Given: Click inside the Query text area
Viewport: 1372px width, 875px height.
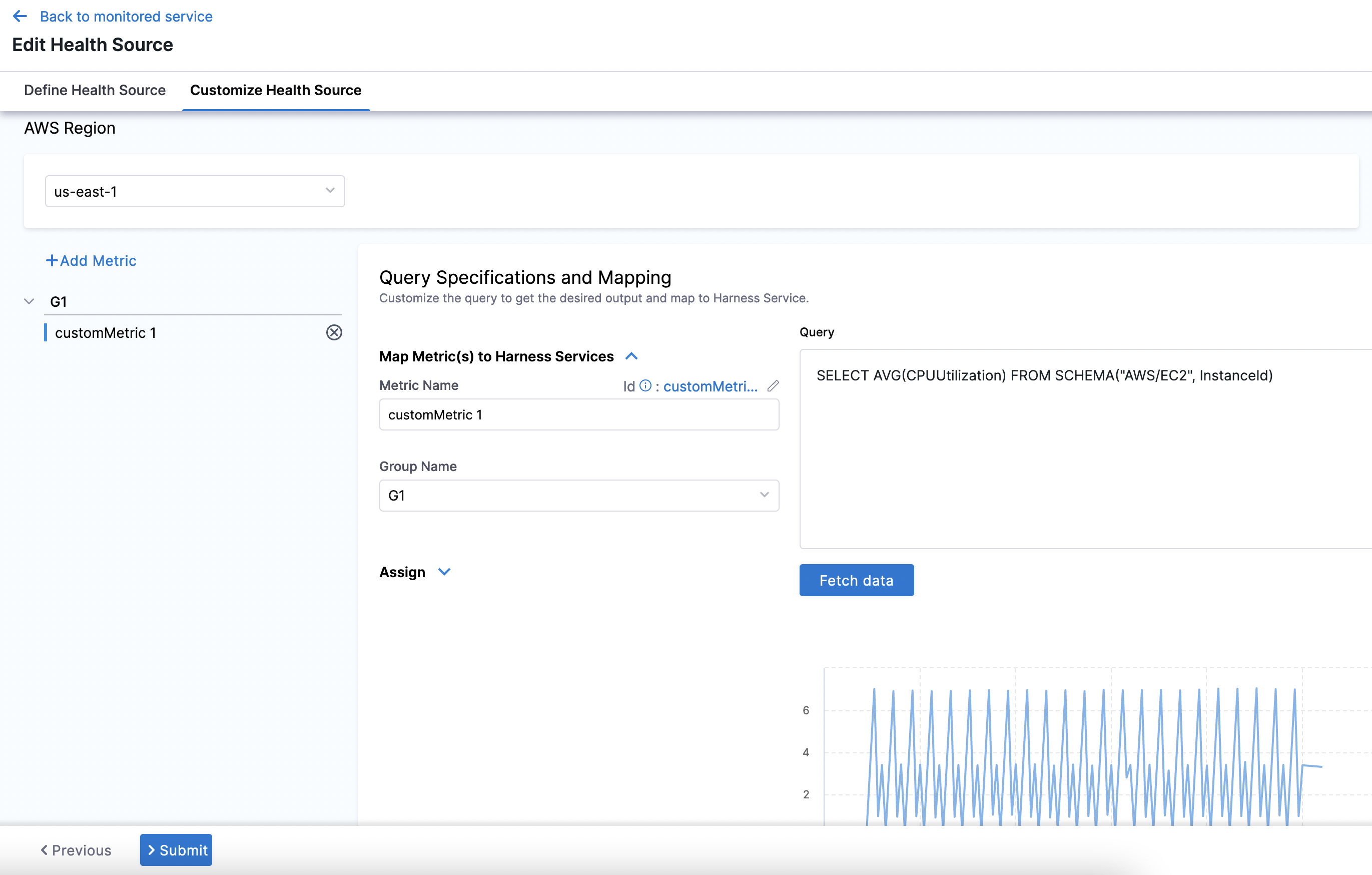Looking at the screenshot, I should pos(1083,456).
